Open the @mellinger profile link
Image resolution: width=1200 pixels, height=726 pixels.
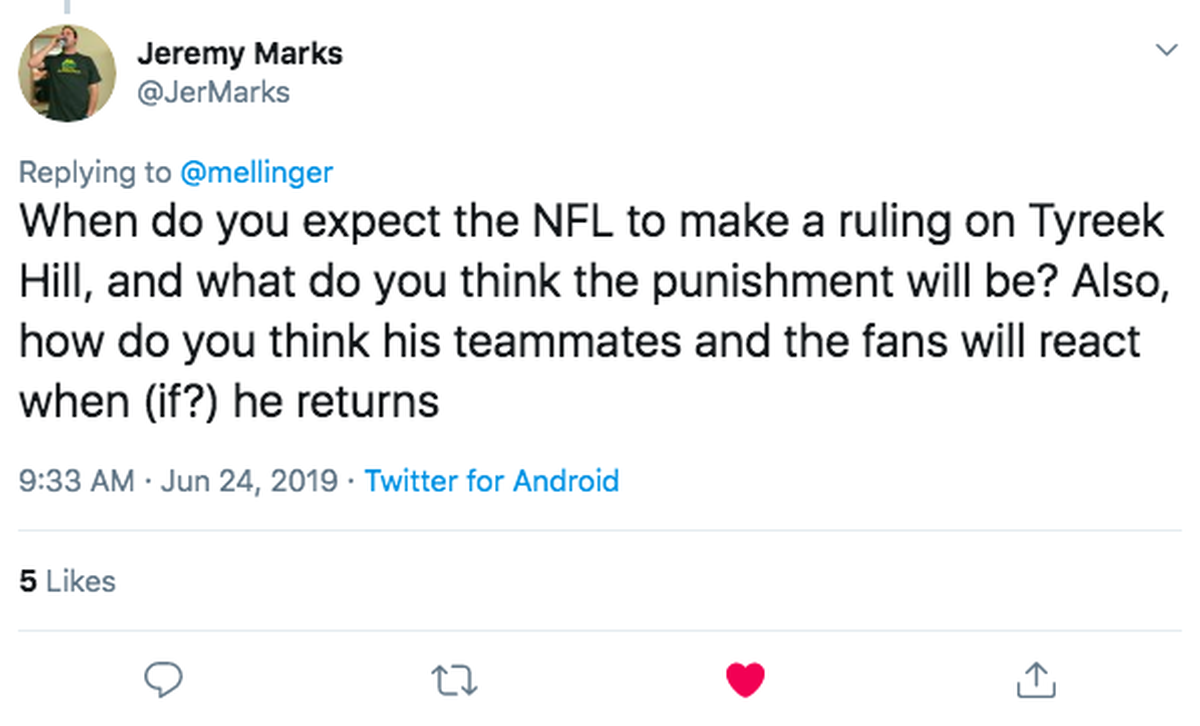(256, 172)
